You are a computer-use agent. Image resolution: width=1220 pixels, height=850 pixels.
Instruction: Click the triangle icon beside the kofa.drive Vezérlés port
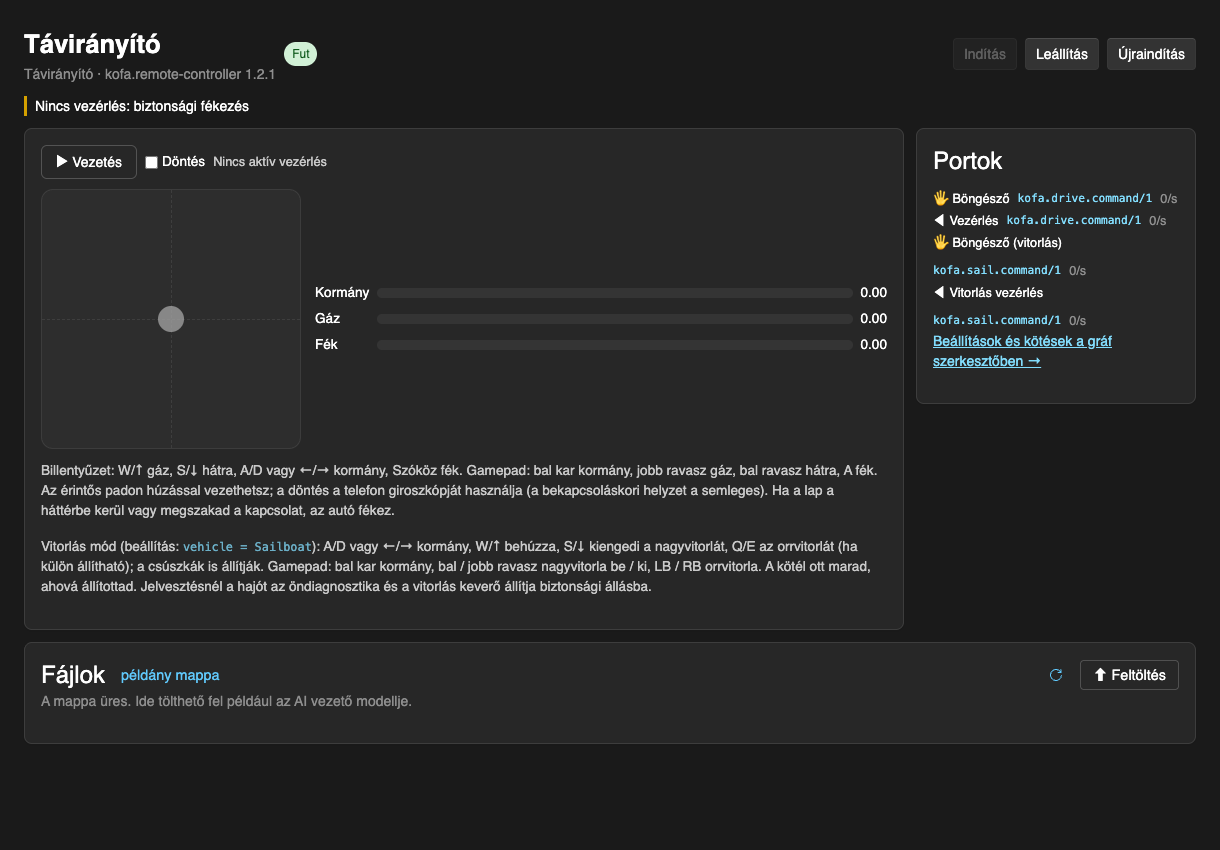[939, 220]
